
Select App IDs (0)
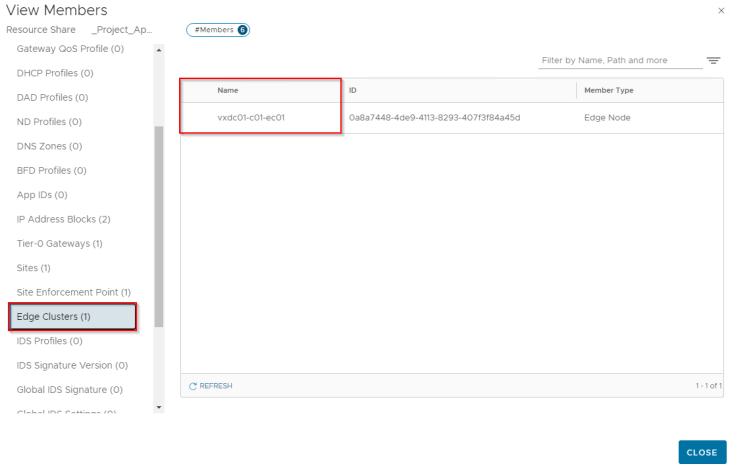(42, 195)
